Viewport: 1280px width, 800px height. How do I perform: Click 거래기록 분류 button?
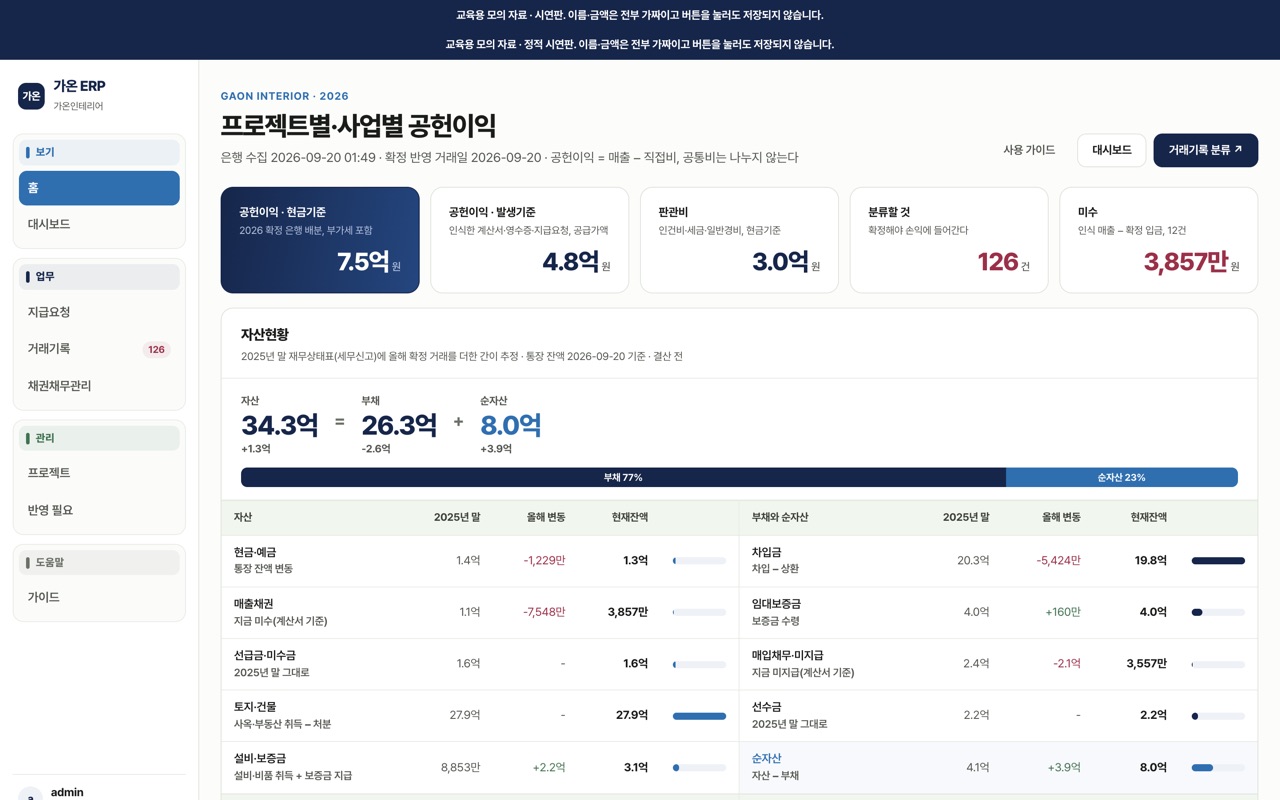pyautogui.click(x=1205, y=150)
